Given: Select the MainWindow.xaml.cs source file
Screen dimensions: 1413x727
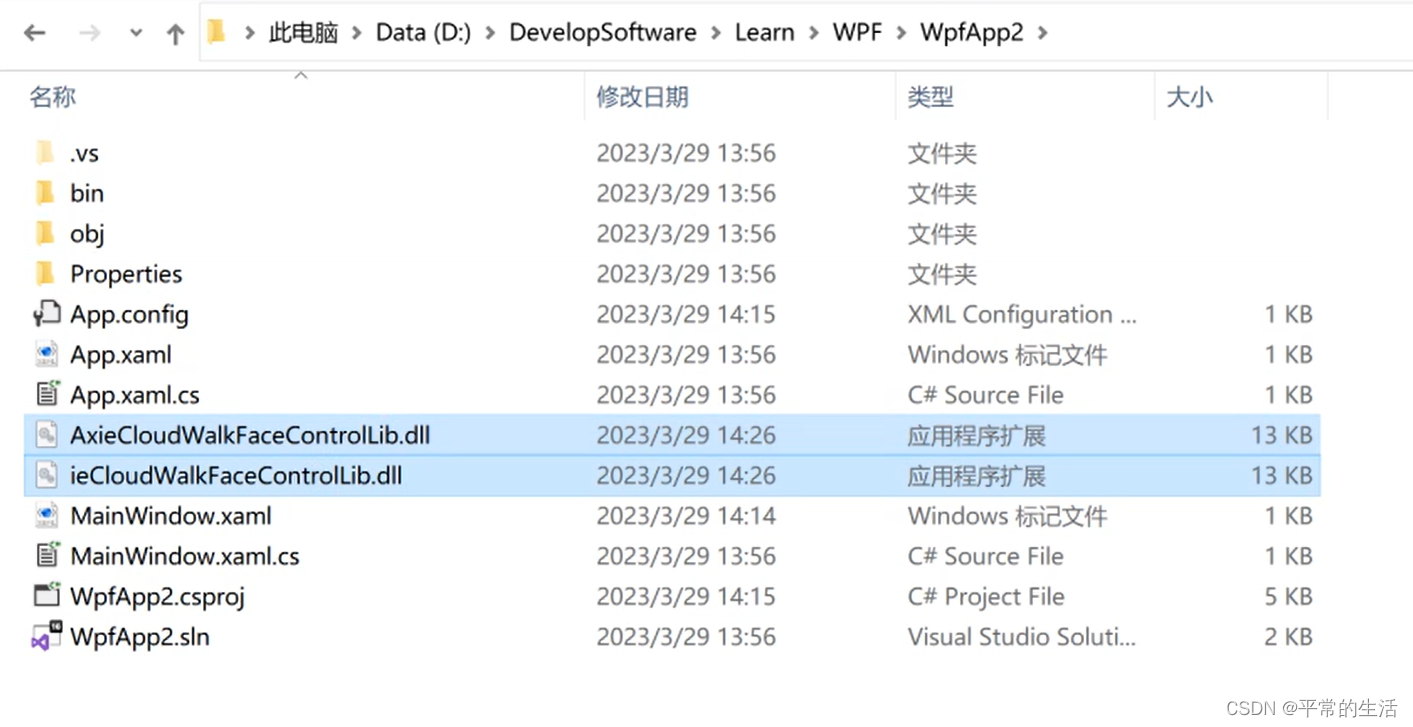Looking at the screenshot, I should pyautogui.click(x=184, y=555).
